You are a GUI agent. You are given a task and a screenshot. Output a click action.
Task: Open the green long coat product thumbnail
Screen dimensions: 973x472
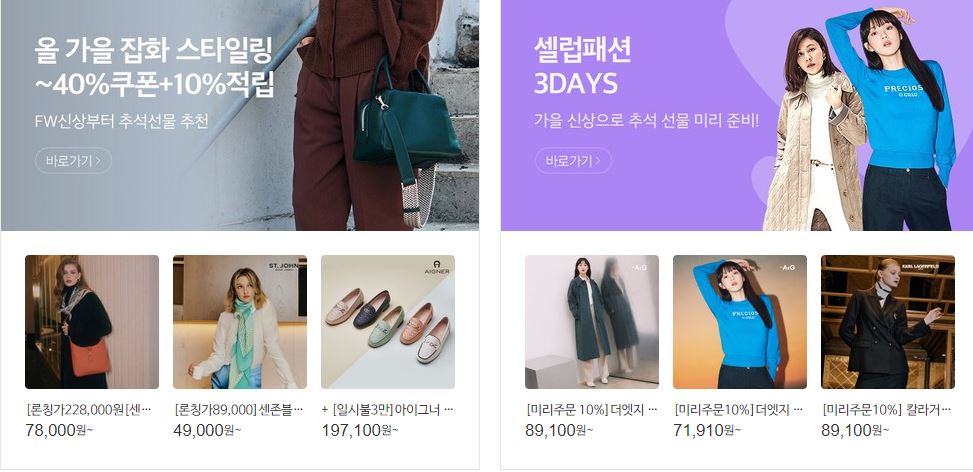coord(592,322)
